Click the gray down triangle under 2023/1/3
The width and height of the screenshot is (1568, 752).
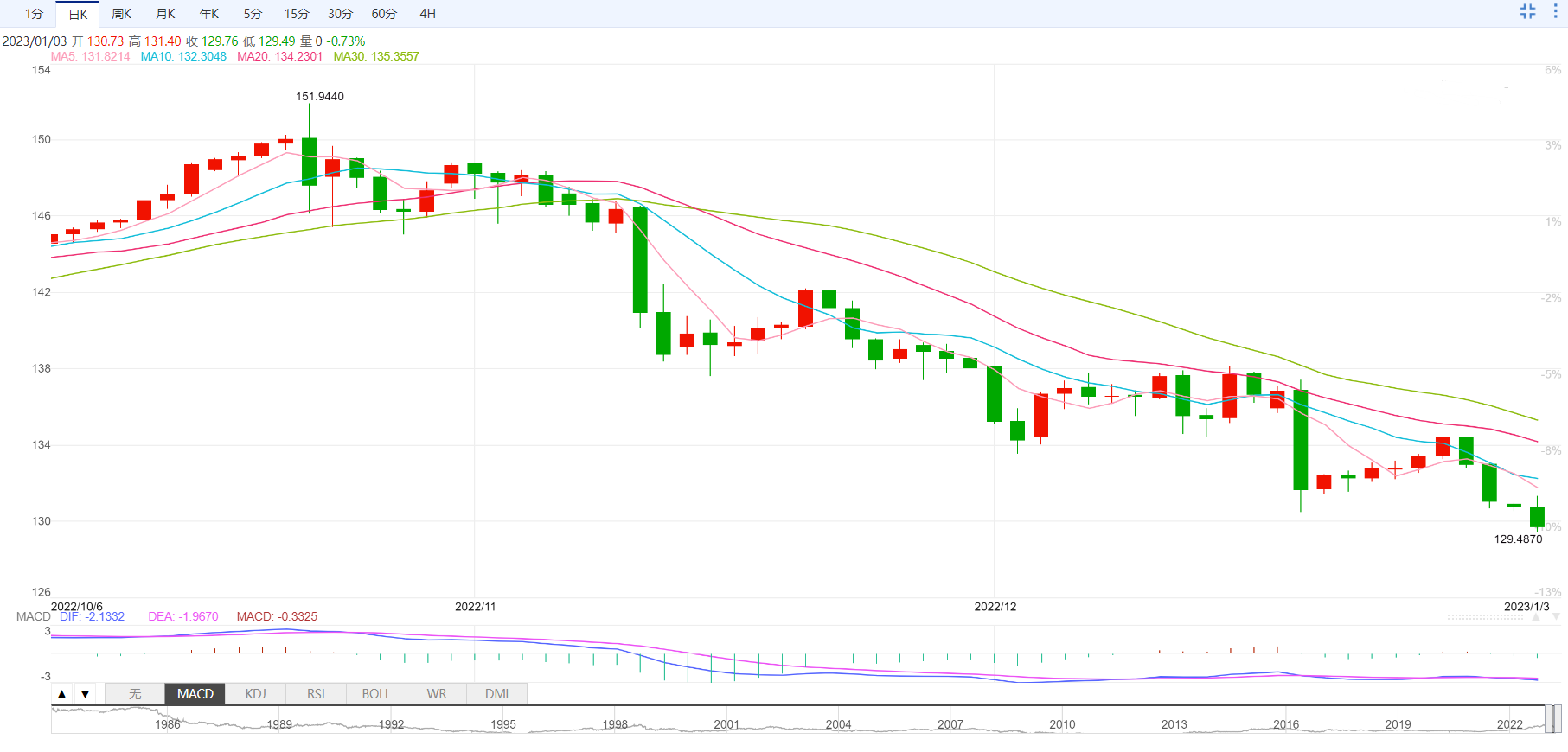click(1556, 617)
